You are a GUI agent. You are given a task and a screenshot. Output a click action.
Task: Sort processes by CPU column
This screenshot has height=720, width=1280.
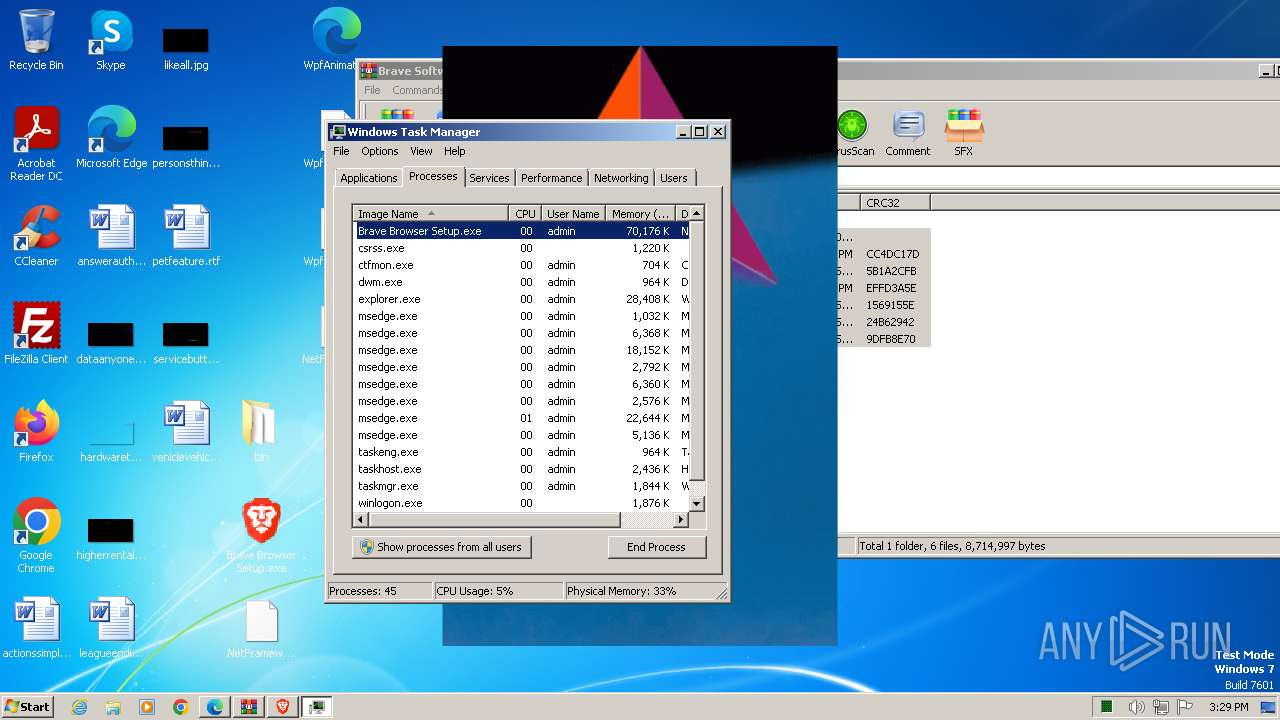click(525, 213)
